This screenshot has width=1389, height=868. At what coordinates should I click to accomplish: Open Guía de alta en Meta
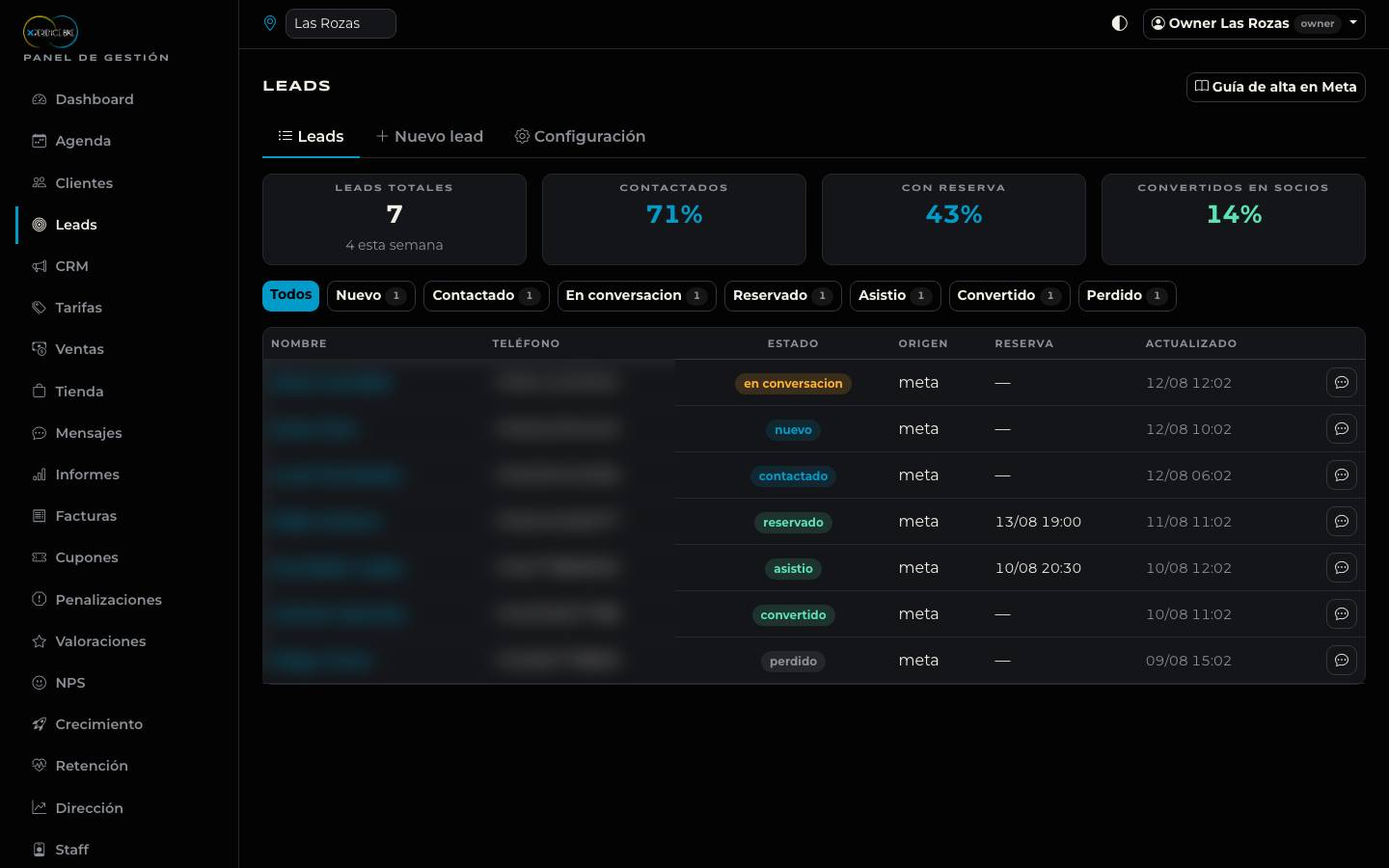point(1275,87)
